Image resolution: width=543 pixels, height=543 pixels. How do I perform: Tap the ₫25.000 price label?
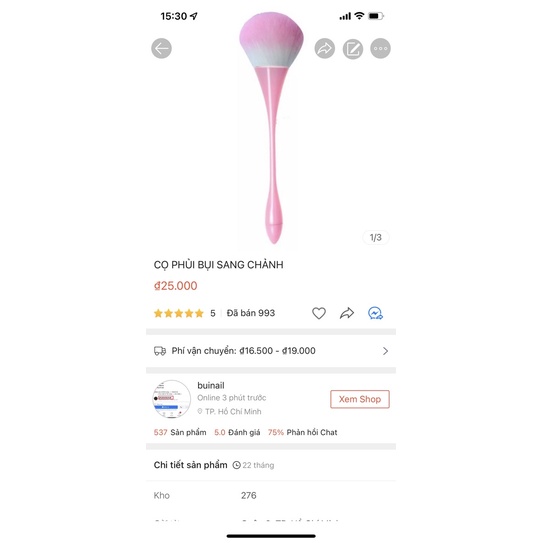tap(176, 286)
